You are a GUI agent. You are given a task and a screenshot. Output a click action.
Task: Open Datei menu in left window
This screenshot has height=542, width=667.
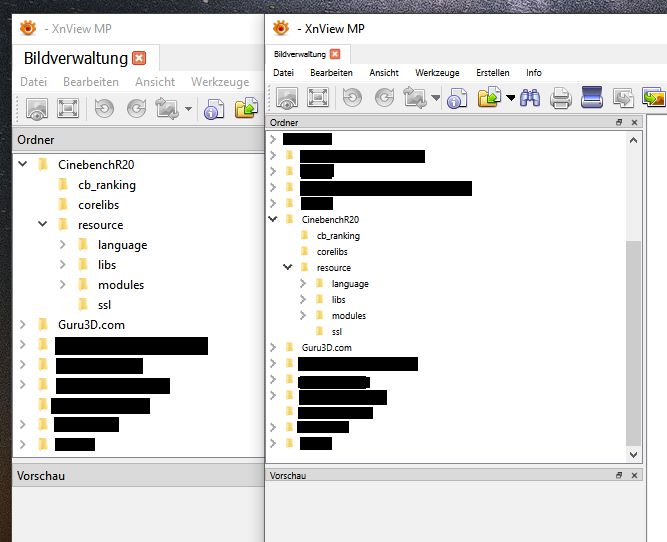coord(34,82)
